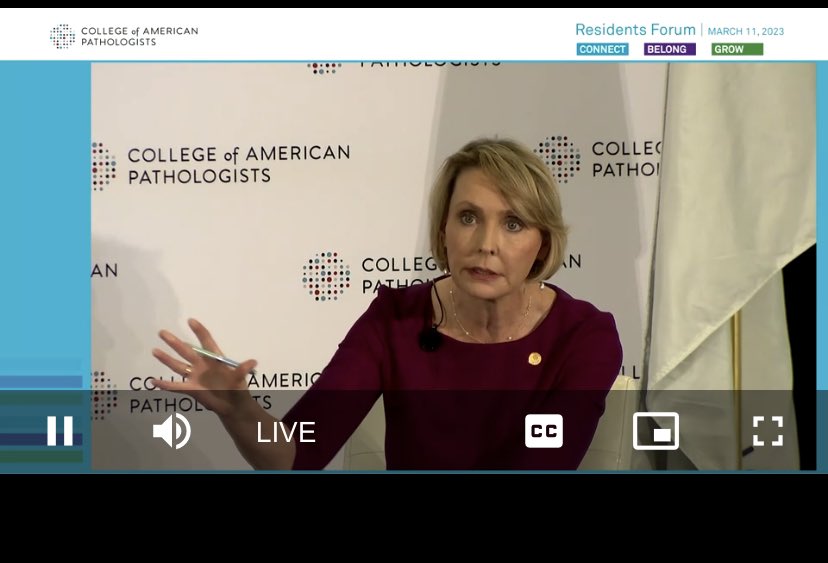Viewport: 828px width, 563px height.
Task: Enter fullscreen mode
Action: (x=768, y=431)
